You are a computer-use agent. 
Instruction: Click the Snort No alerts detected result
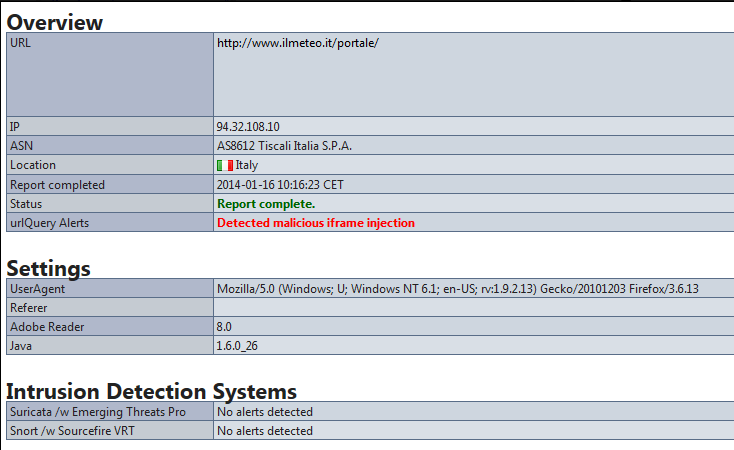[265, 431]
